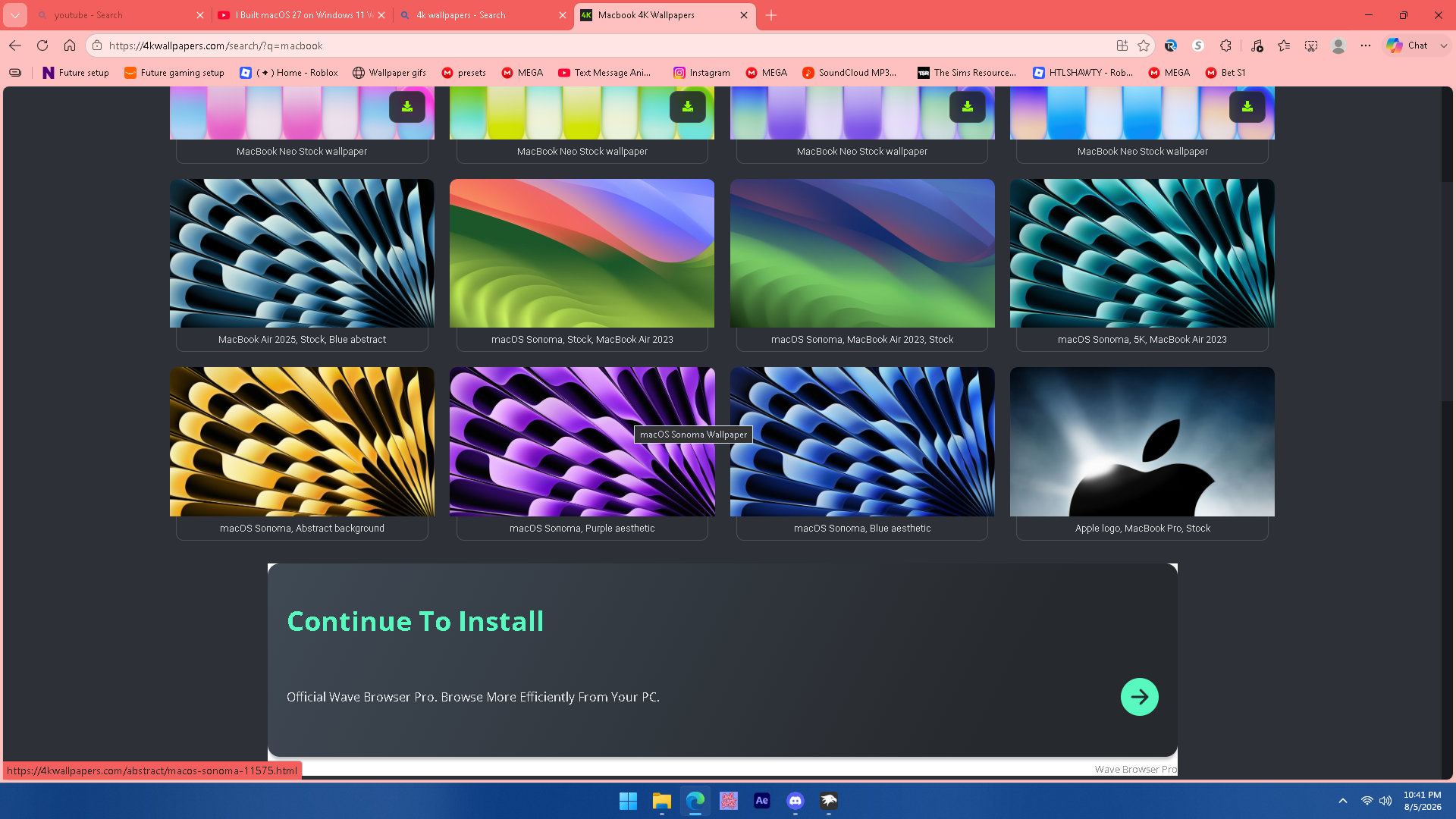Go back to the previous page
This screenshot has width=1456, height=819.
[15, 45]
